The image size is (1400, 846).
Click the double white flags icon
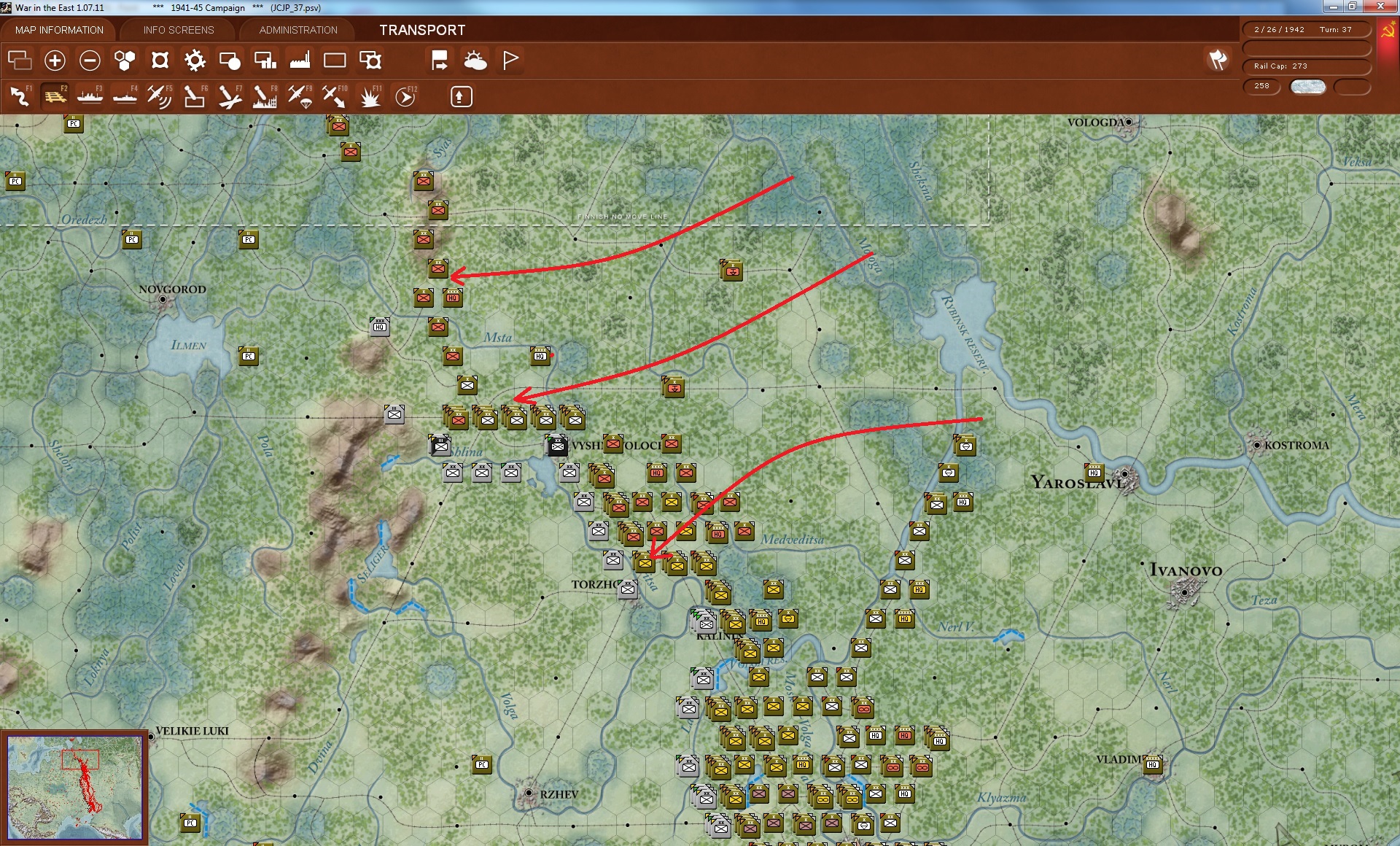(1218, 60)
